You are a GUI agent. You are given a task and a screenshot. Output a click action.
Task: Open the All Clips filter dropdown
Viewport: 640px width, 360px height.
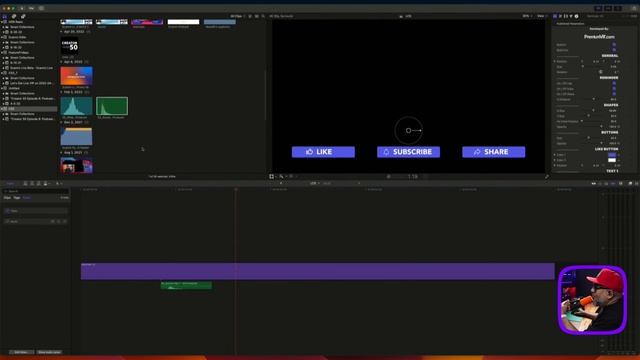[238, 16]
